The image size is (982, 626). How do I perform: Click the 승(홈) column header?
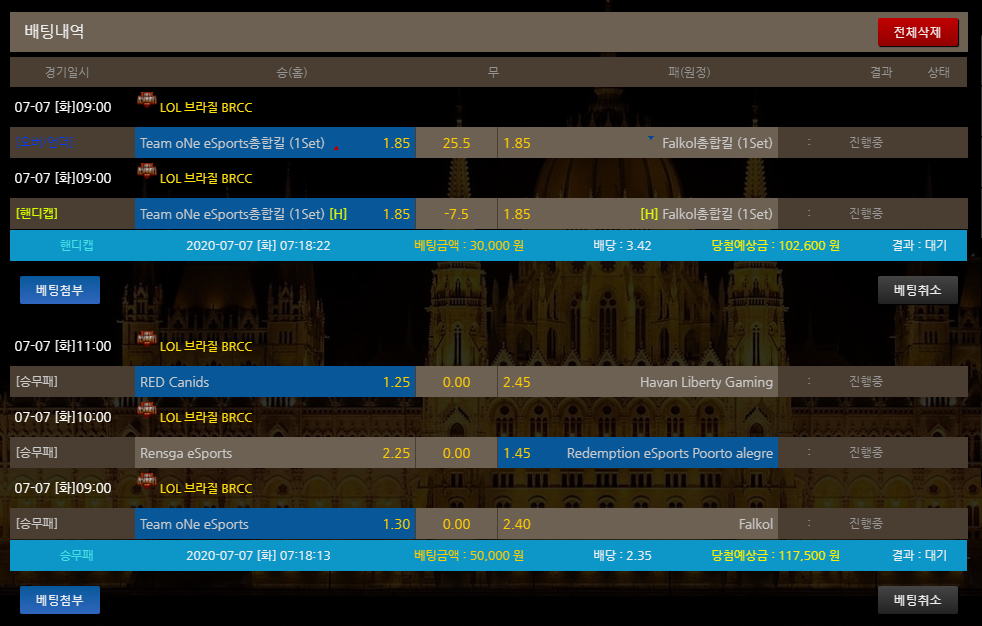point(292,72)
